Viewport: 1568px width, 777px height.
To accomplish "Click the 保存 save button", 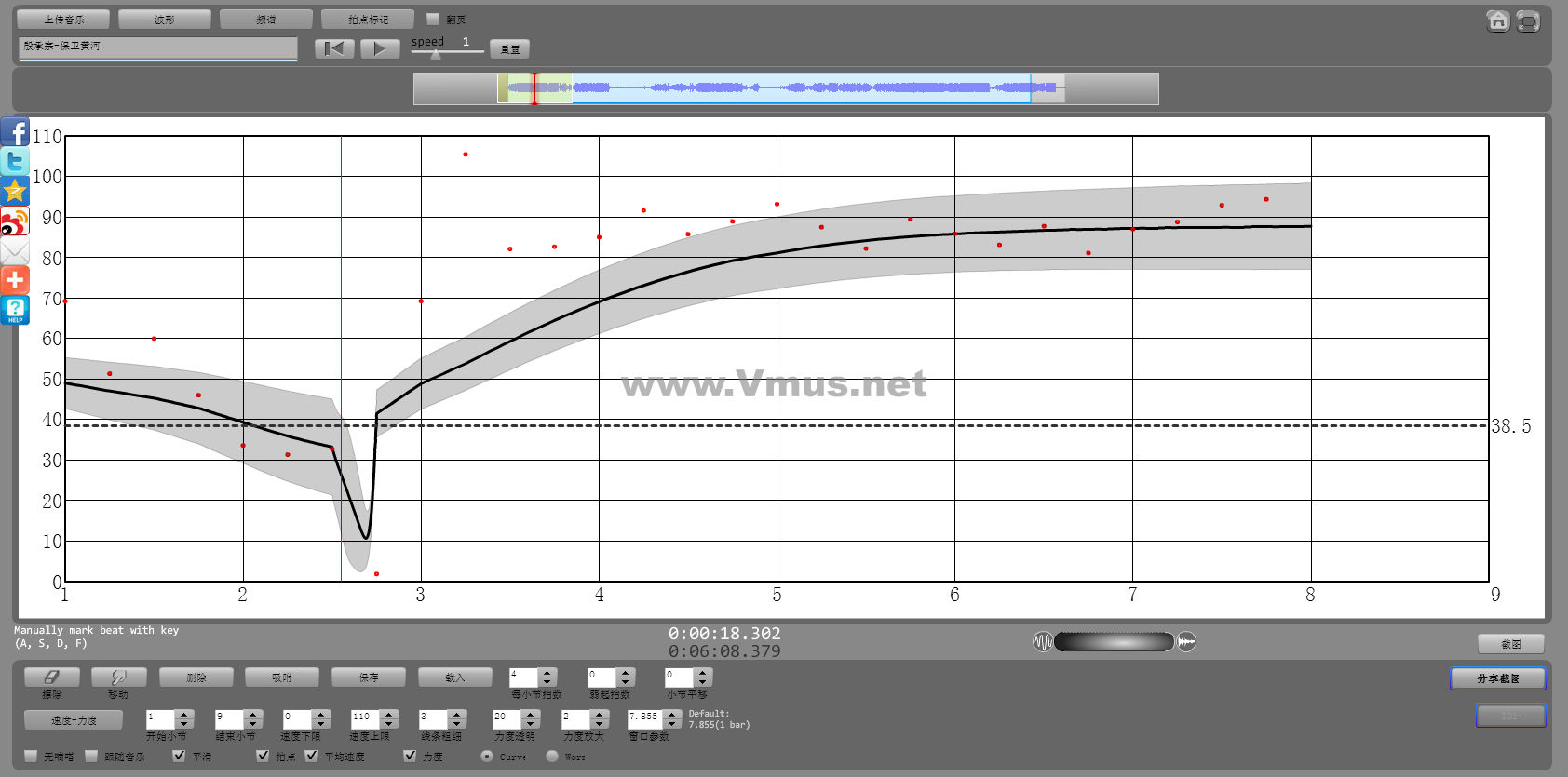I will pyautogui.click(x=369, y=677).
